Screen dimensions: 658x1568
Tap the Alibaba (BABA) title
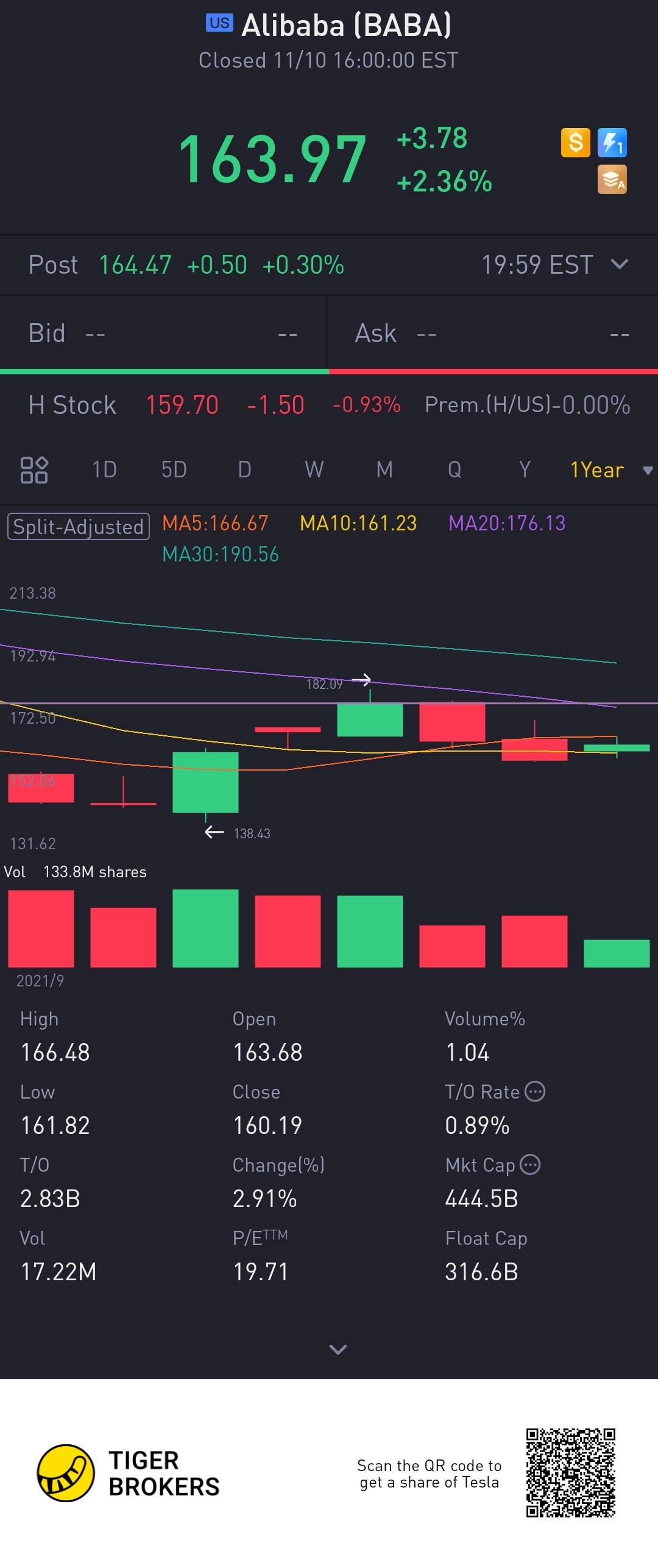347,26
